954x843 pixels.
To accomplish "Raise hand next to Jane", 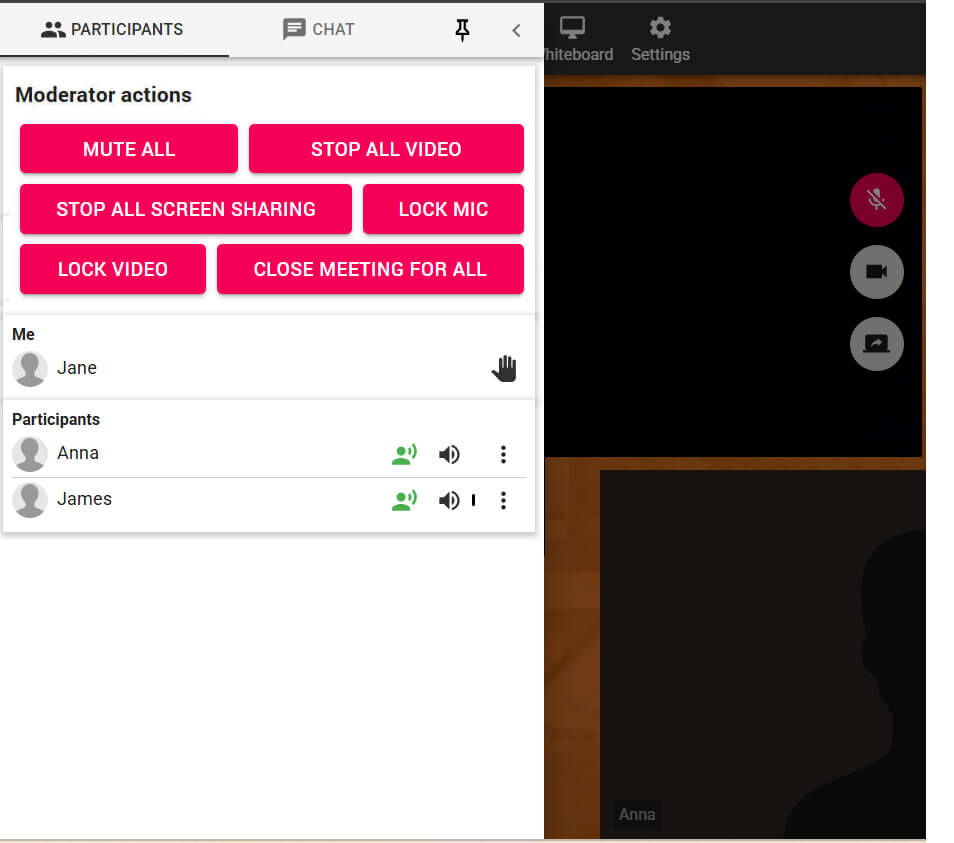I will coord(505,369).
